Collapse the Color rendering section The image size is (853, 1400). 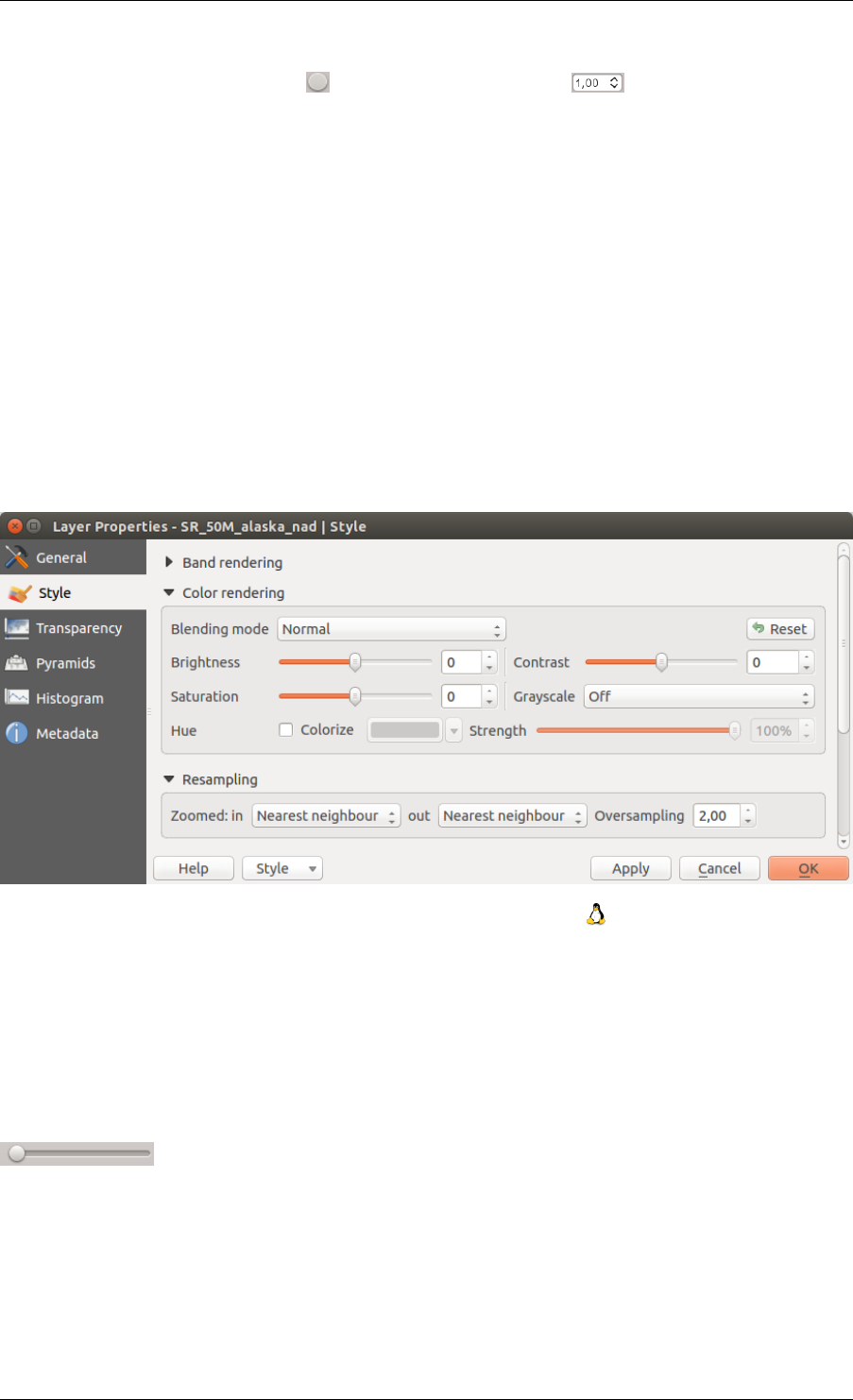point(169,592)
